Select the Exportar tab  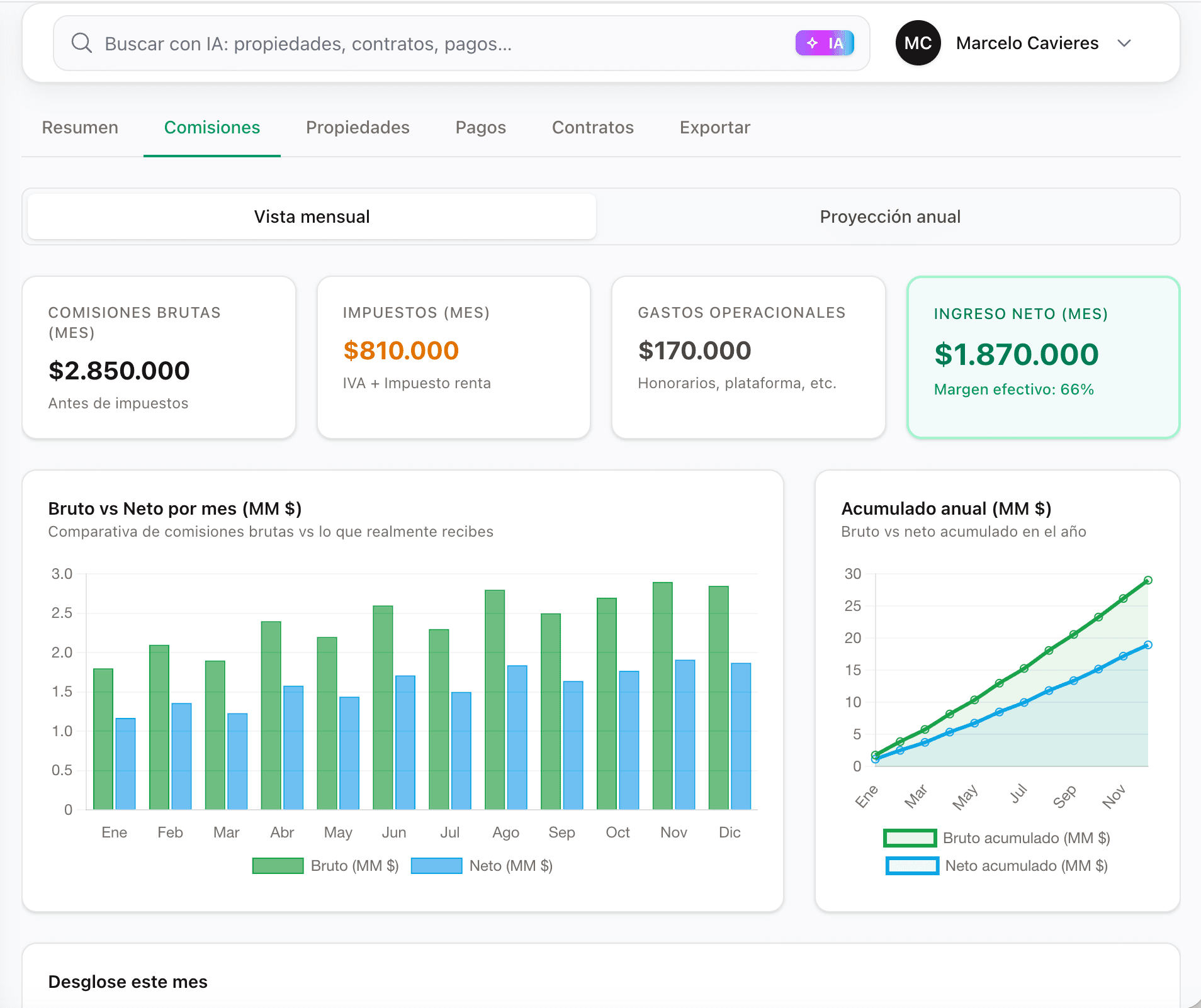[714, 128]
